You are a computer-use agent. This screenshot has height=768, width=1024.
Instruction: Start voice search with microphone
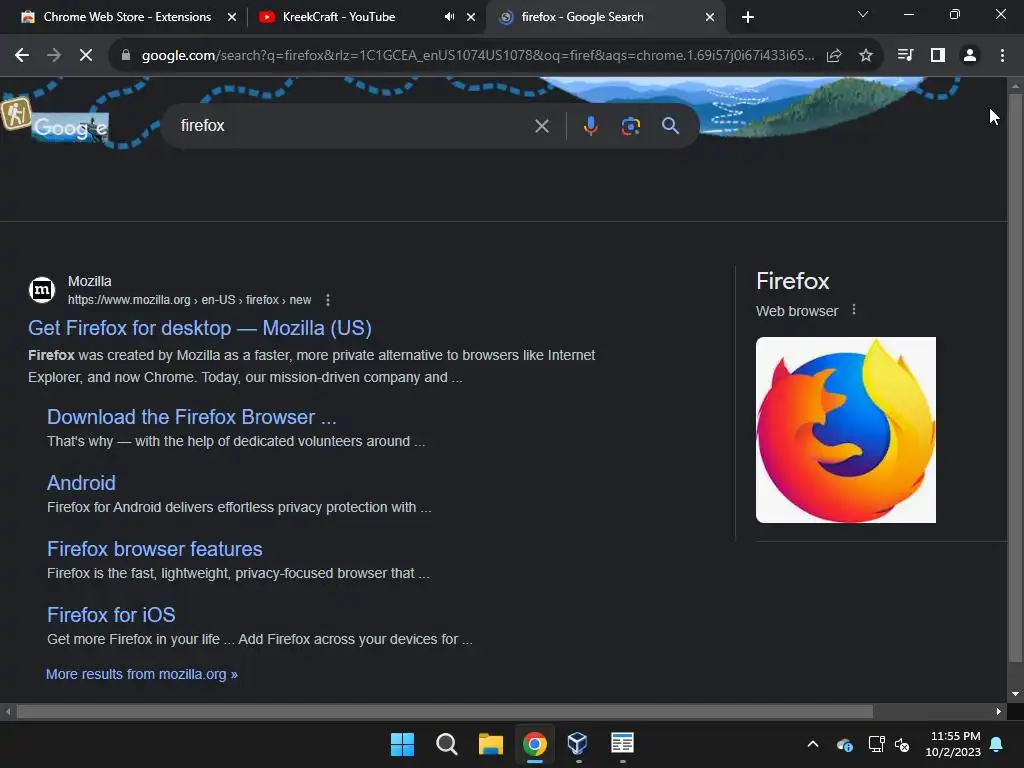pos(590,126)
